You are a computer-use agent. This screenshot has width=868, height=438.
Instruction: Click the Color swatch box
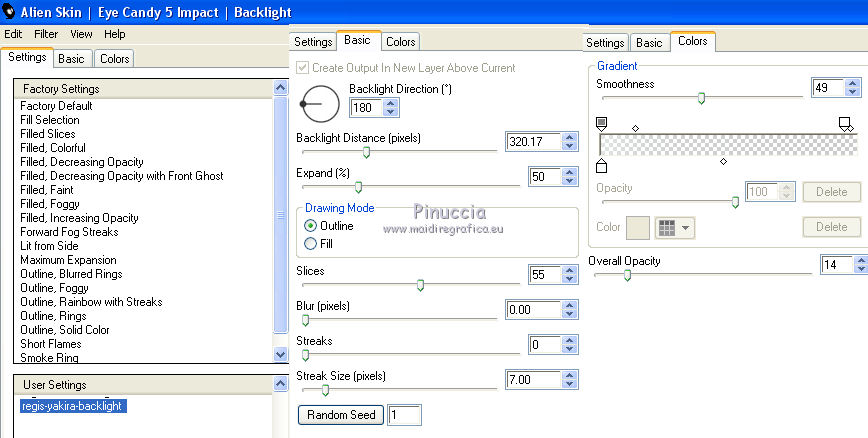tap(637, 228)
